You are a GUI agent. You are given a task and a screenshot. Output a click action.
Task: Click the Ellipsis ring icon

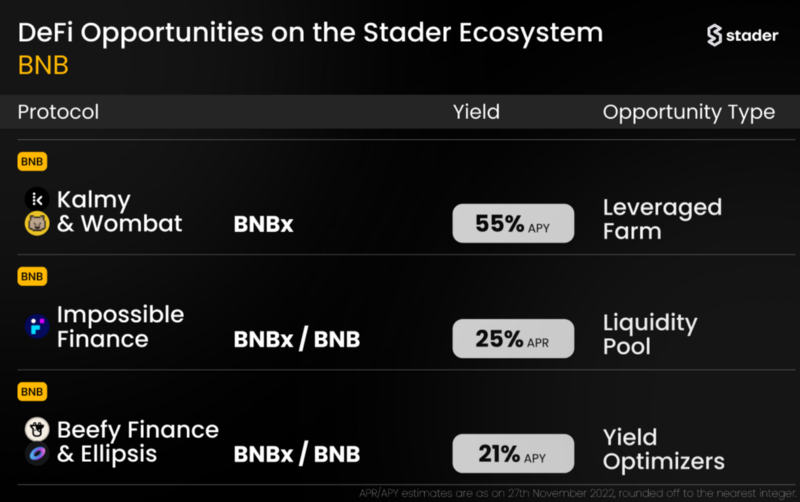click(x=37, y=454)
